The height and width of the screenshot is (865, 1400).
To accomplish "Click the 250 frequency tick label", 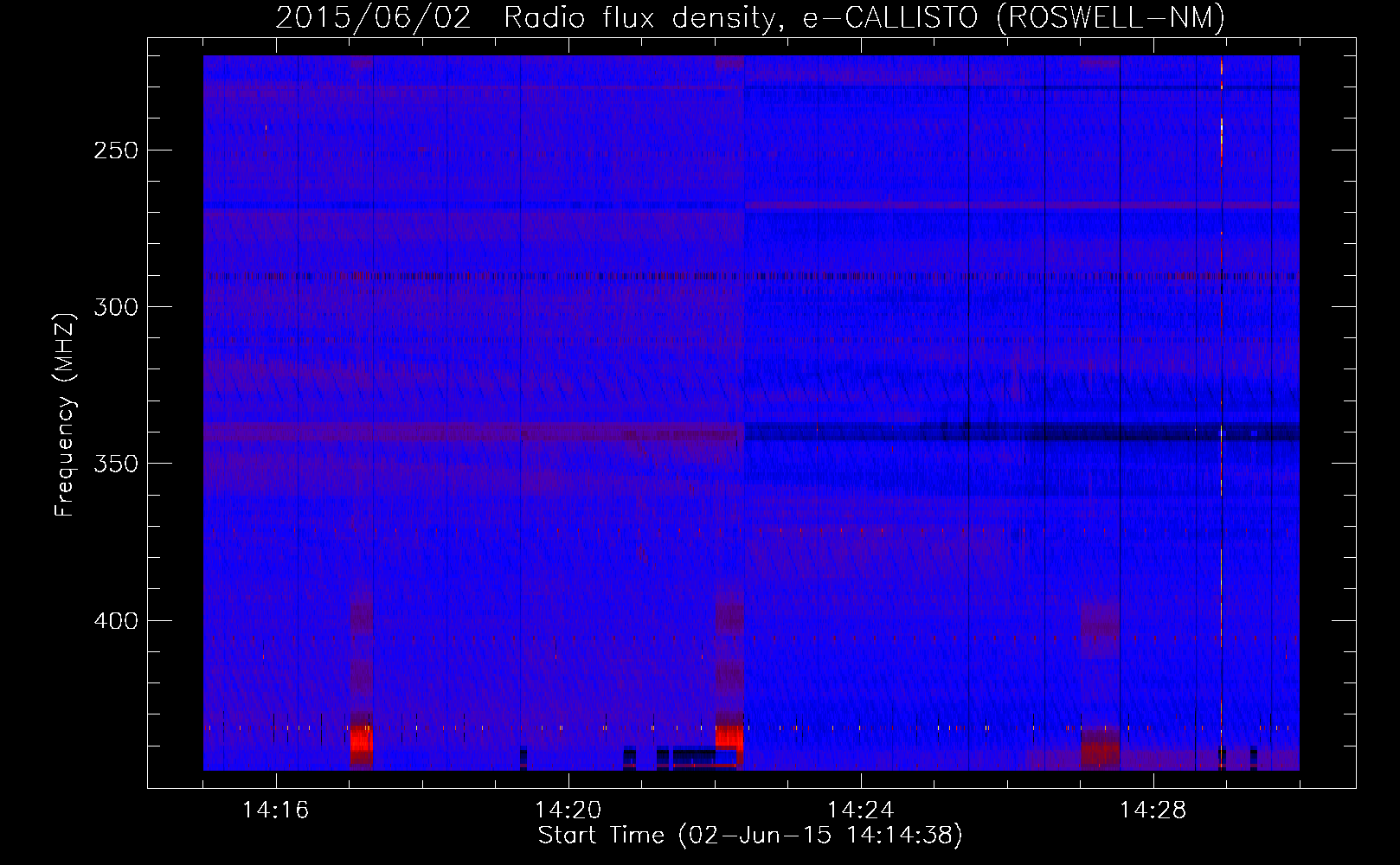I will click(115, 150).
